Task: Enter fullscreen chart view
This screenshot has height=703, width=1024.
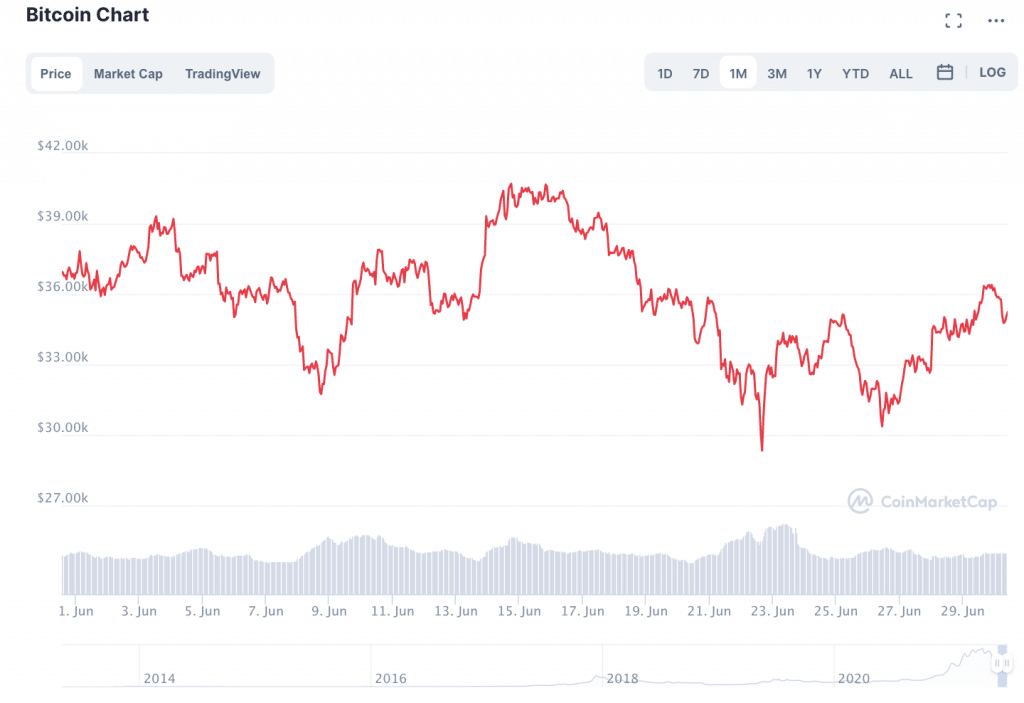Action: pos(953,20)
